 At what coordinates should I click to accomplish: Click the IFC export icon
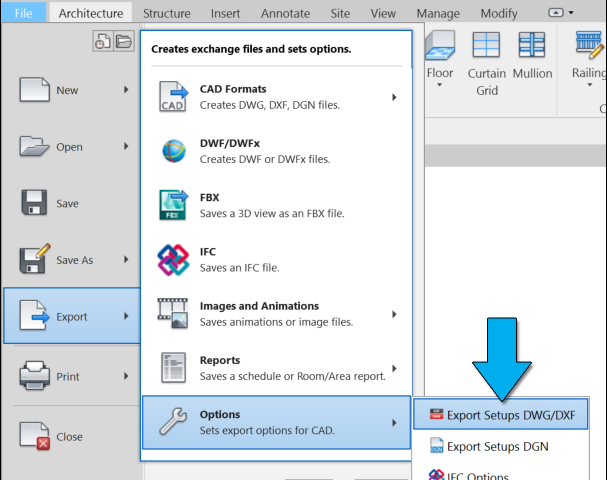tap(173, 260)
